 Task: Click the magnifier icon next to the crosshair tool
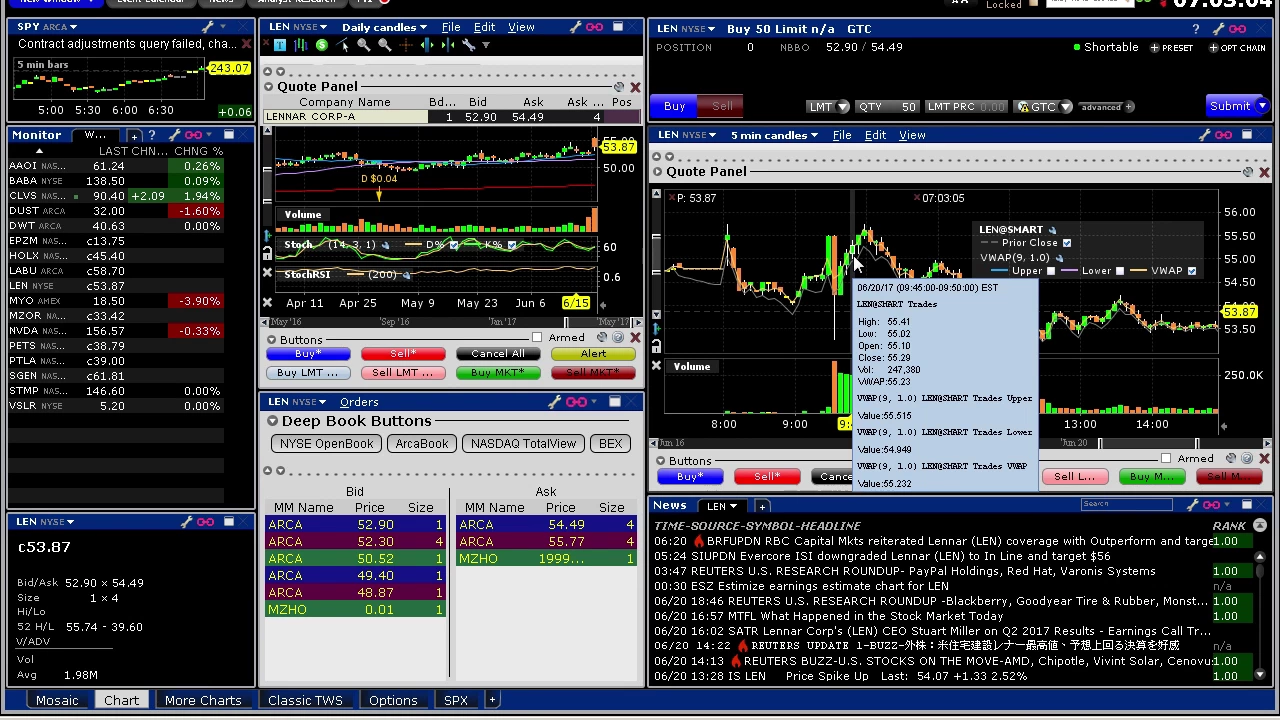(x=385, y=45)
